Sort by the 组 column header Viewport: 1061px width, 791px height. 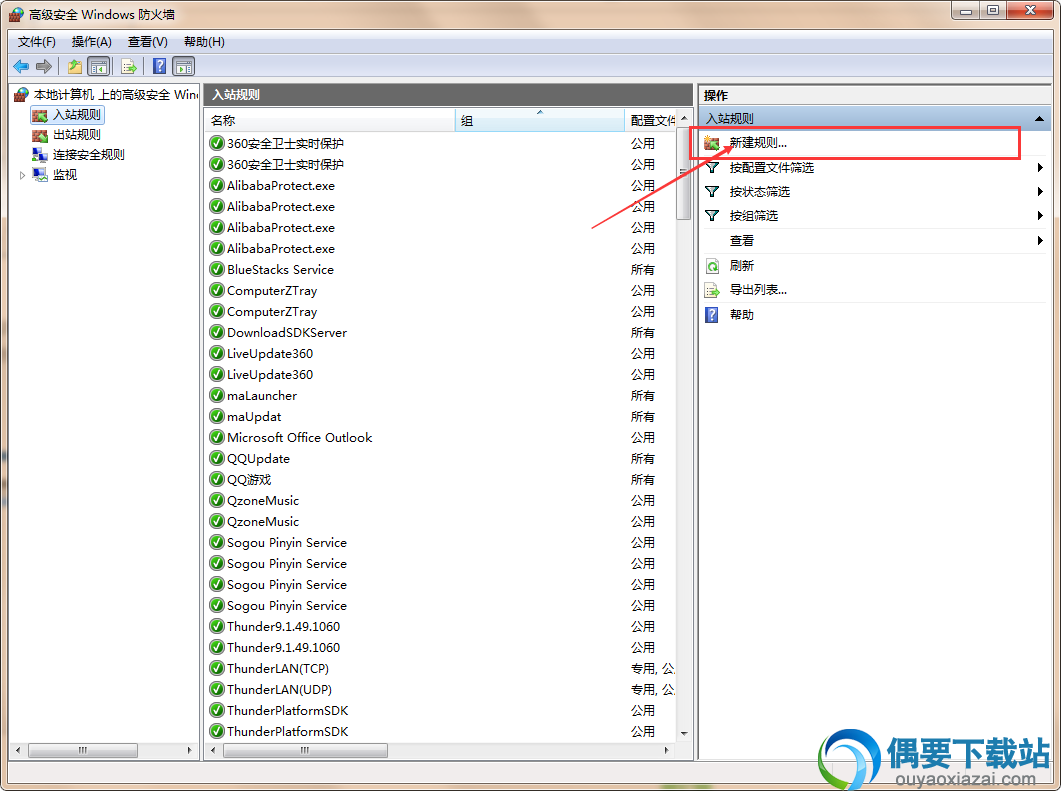coord(539,120)
